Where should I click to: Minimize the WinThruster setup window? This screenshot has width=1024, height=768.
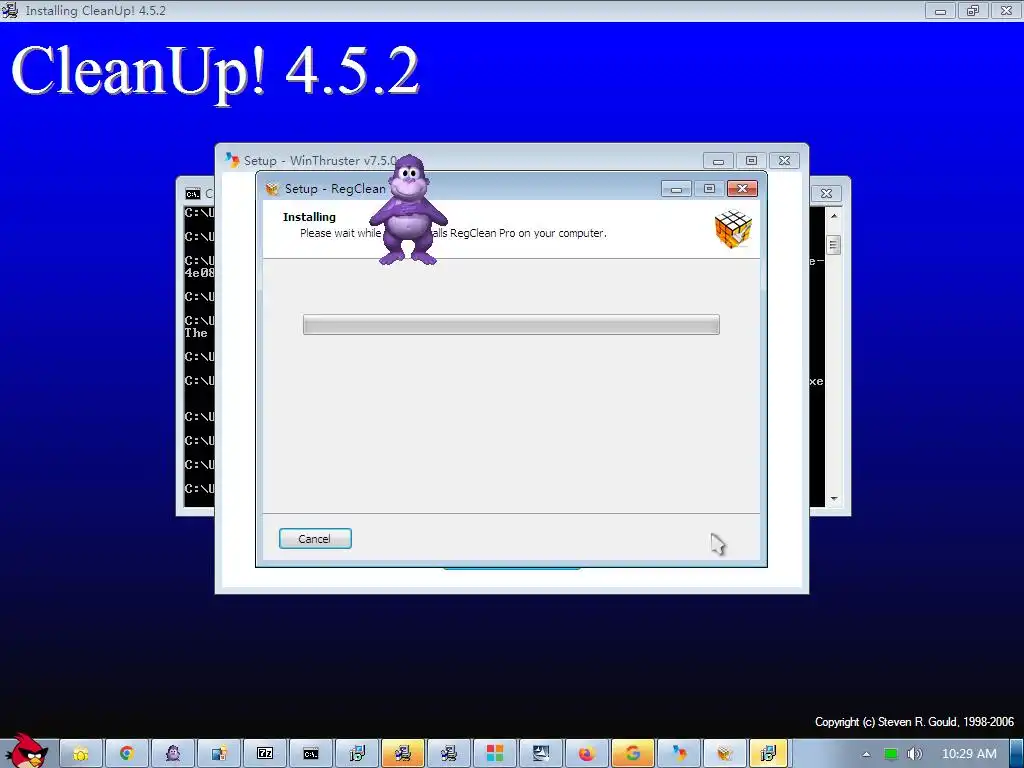[718, 161]
